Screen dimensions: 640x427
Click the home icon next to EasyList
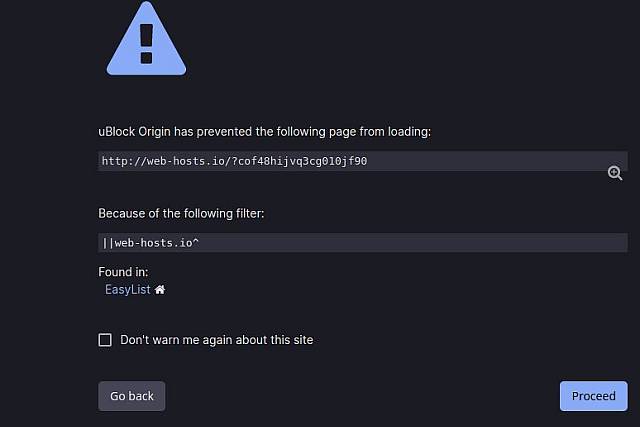pyautogui.click(x=160, y=290)
